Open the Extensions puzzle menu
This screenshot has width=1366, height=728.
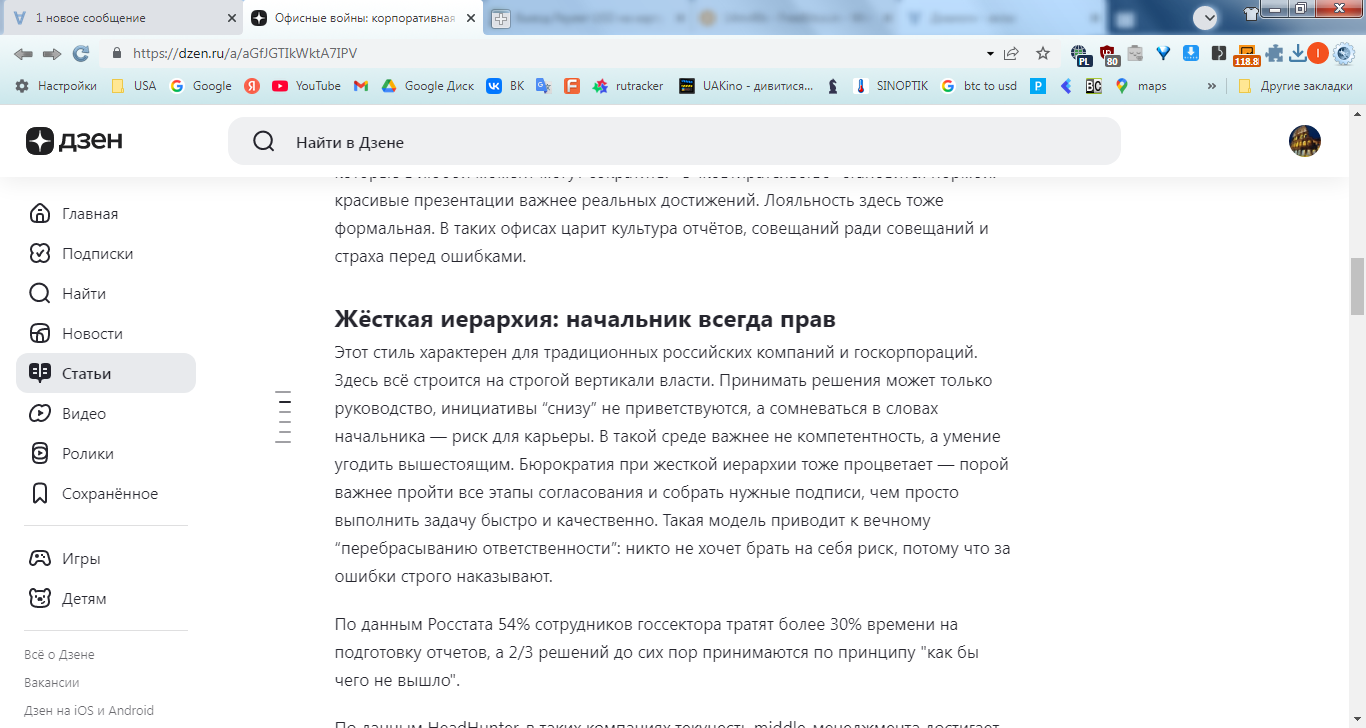pyautogui.click(x=1276, y=53)
